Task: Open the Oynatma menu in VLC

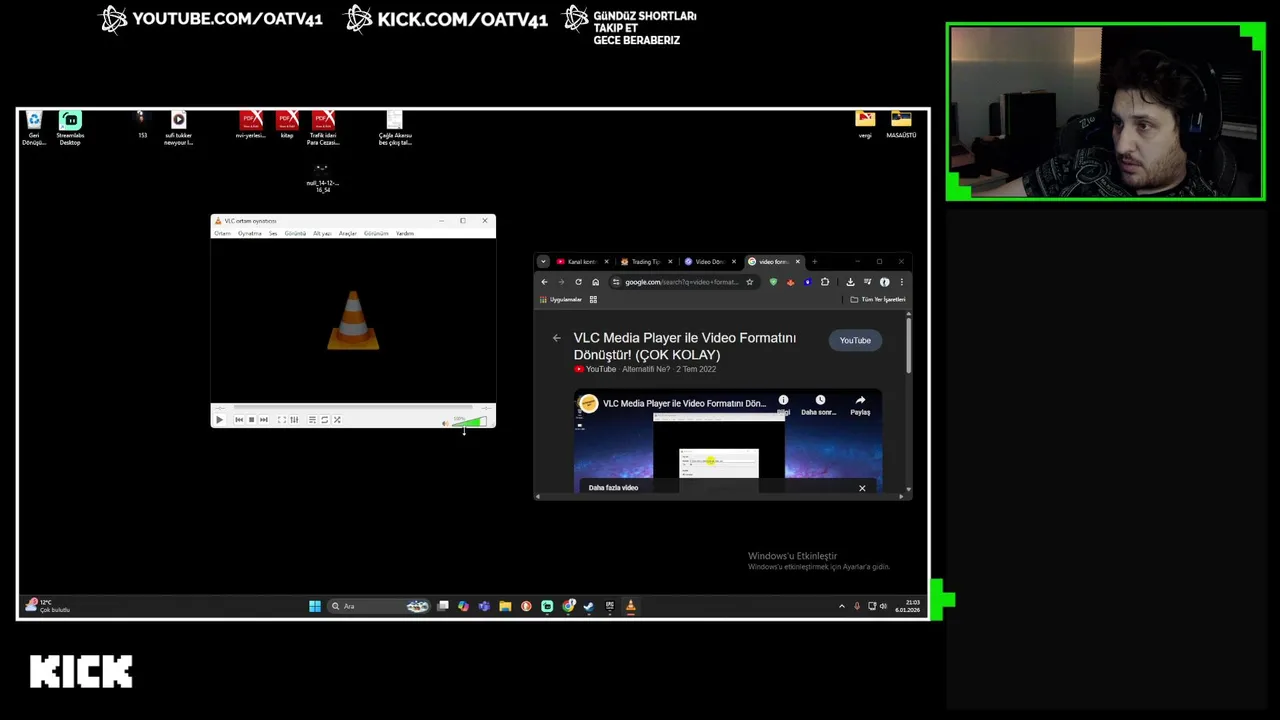Action: coord(249,233)
